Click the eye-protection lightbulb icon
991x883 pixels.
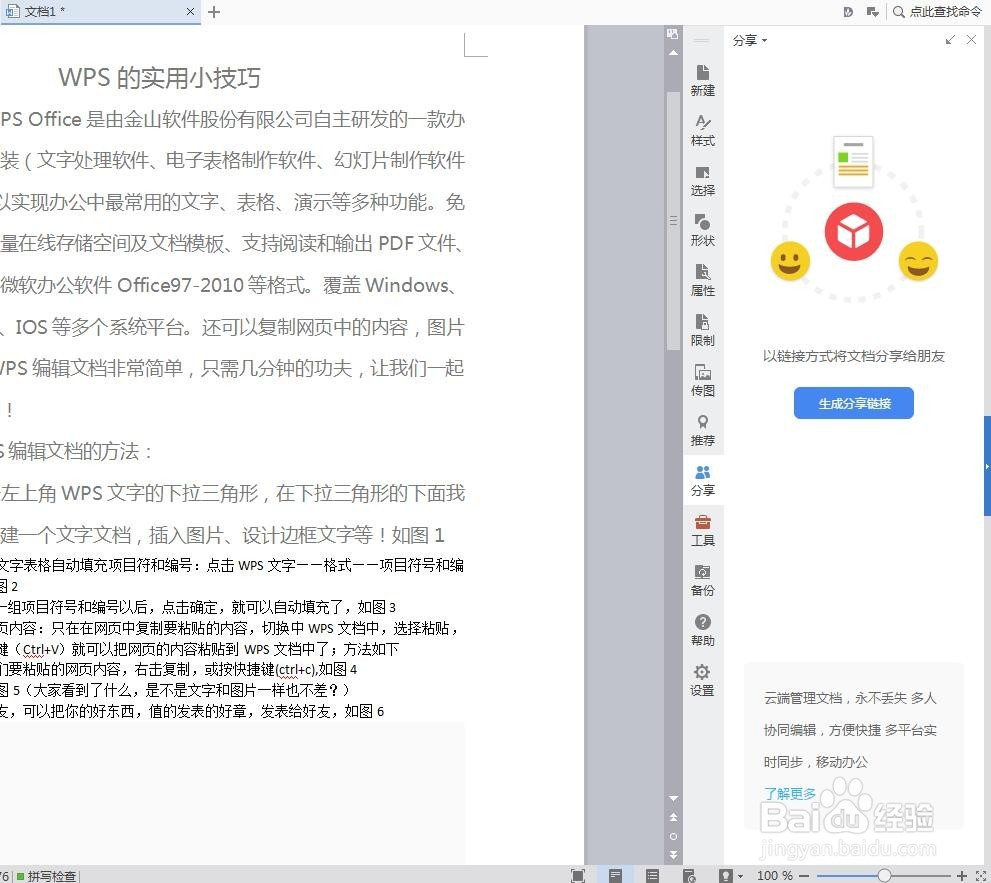click(726, 875)
